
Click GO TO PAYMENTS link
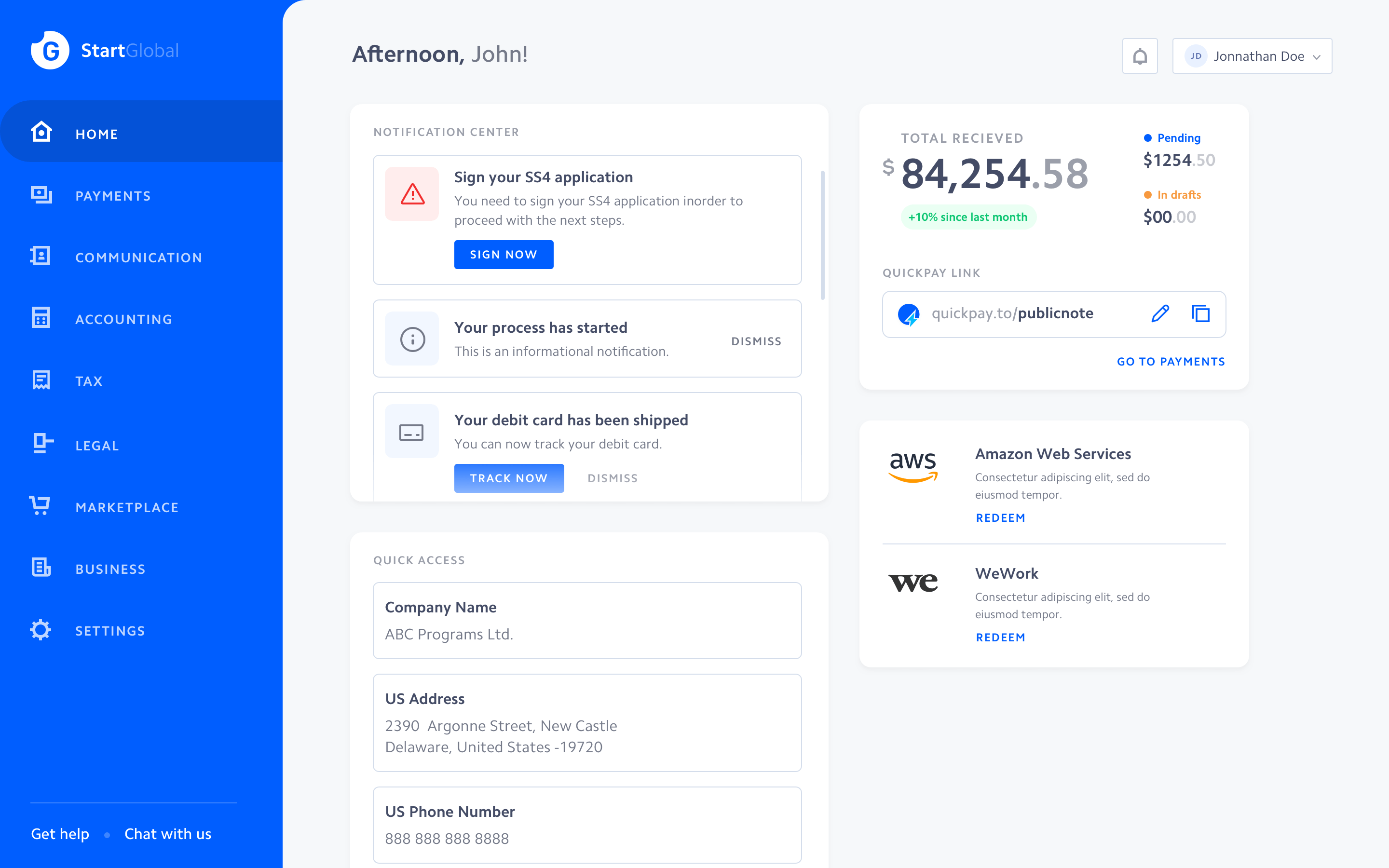pyautogui.click(x=1171, y=361)
